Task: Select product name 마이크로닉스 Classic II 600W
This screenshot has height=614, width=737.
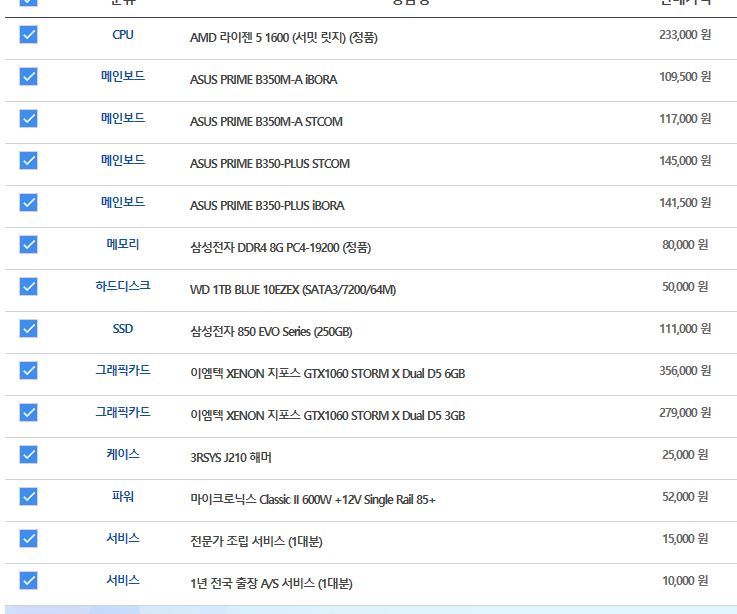Action: 313,499
